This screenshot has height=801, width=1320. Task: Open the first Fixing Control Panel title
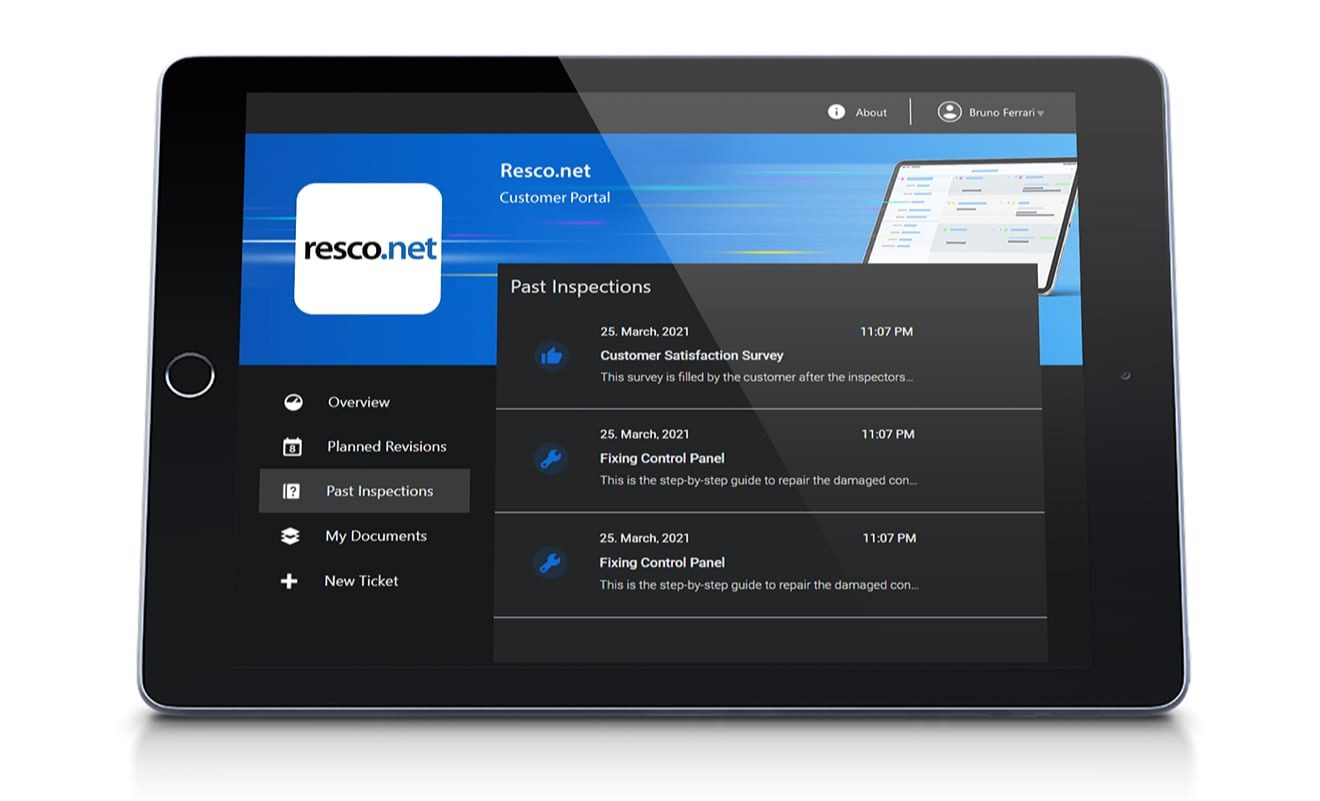click(662, 458)
